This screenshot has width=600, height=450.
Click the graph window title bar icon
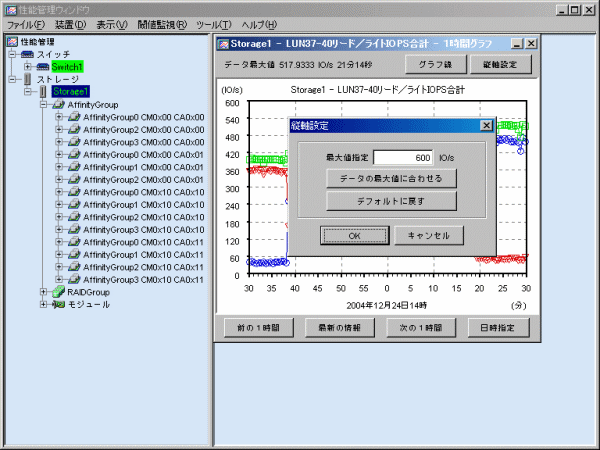(223, 44)
